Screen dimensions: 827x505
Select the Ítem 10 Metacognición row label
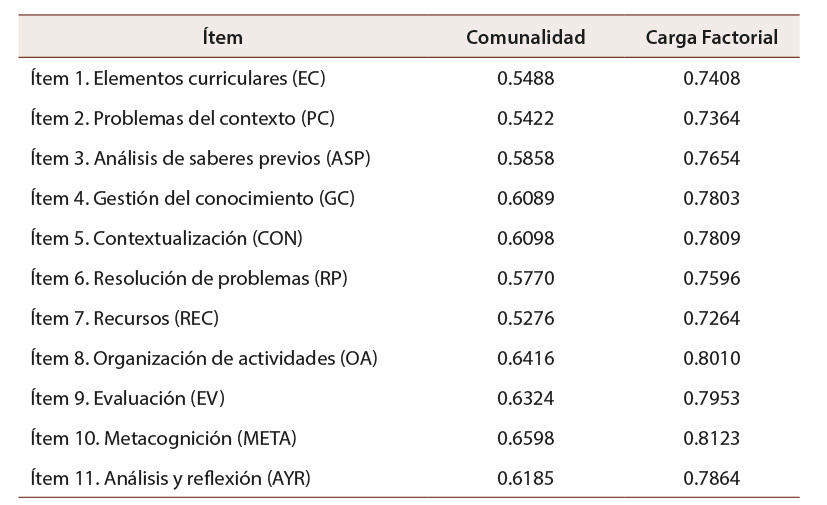pyautogui.click(x=163, y=438)
